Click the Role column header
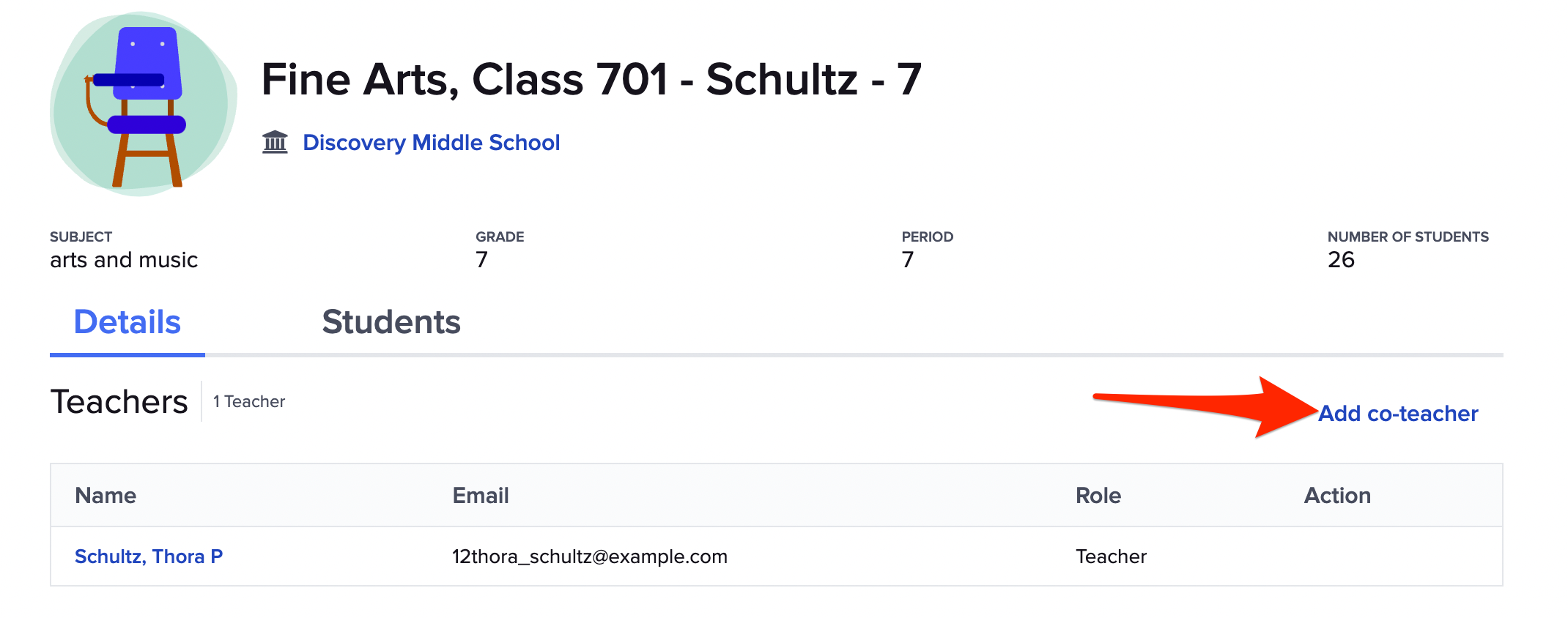Viewport: 1568px width, 618px height. coord(1098,496)
